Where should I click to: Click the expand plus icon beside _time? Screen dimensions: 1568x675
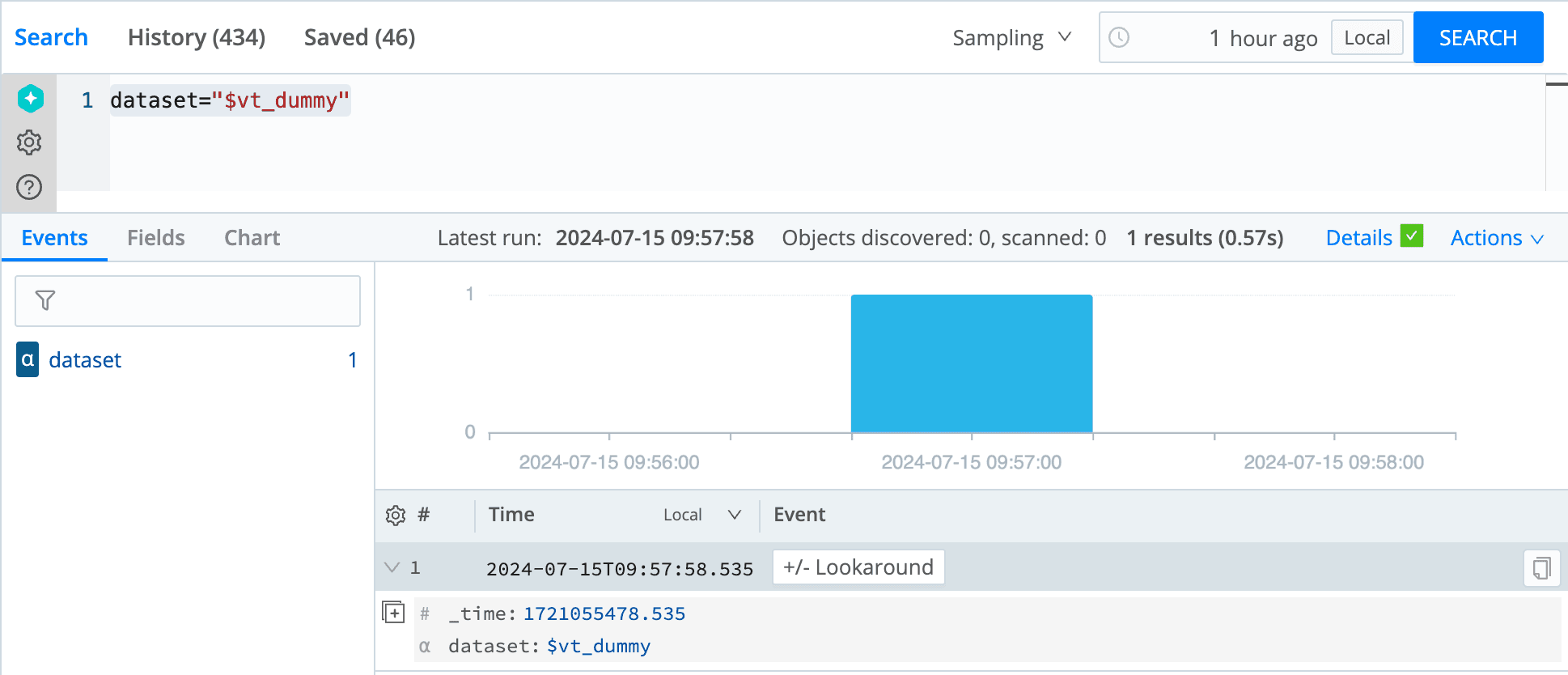(x=393, y=613)
